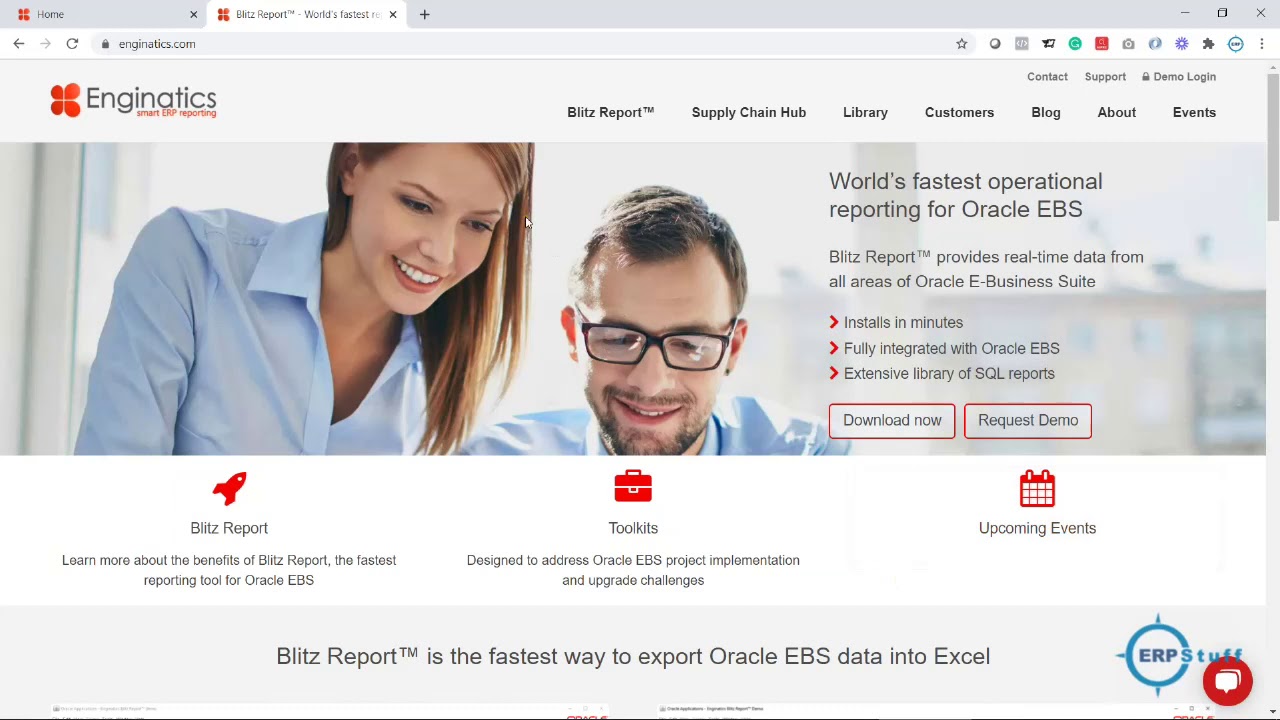Click the "Learn more about the benefits" description

tap(229, 570)
